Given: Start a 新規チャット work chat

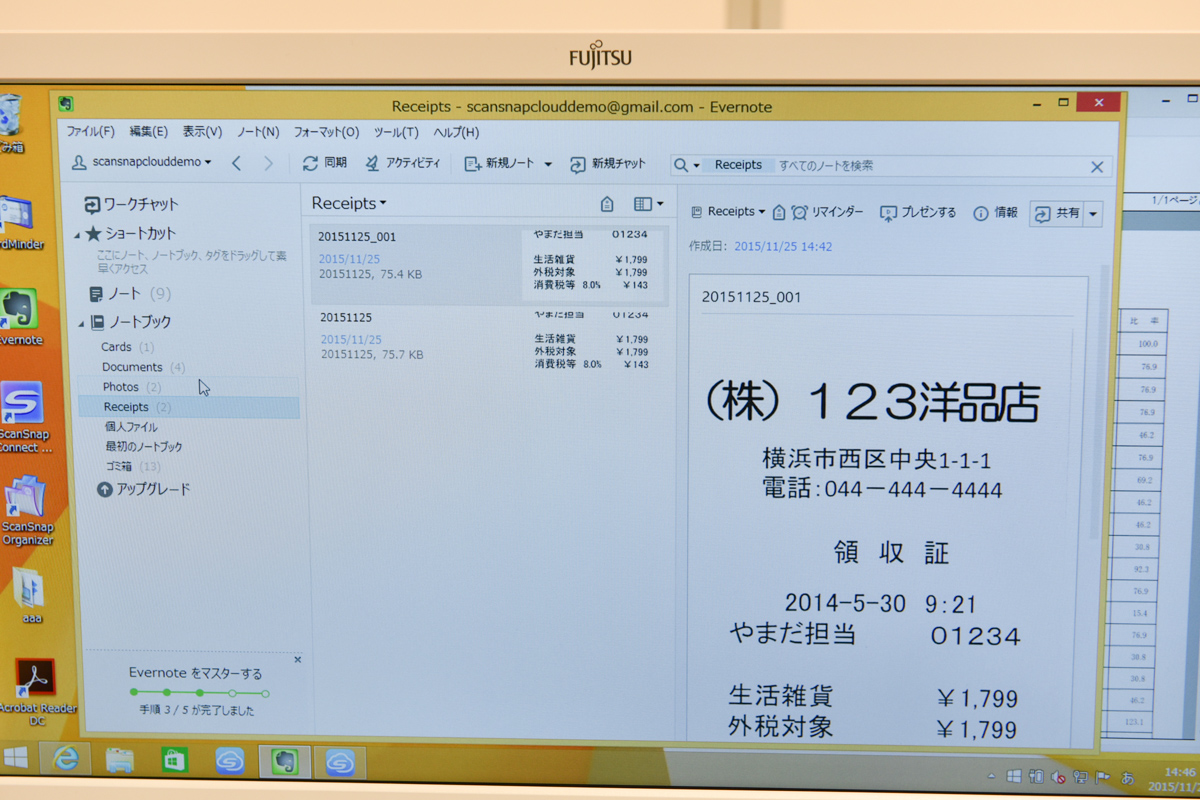Looking at the screenshot, I should pos(608,164).
